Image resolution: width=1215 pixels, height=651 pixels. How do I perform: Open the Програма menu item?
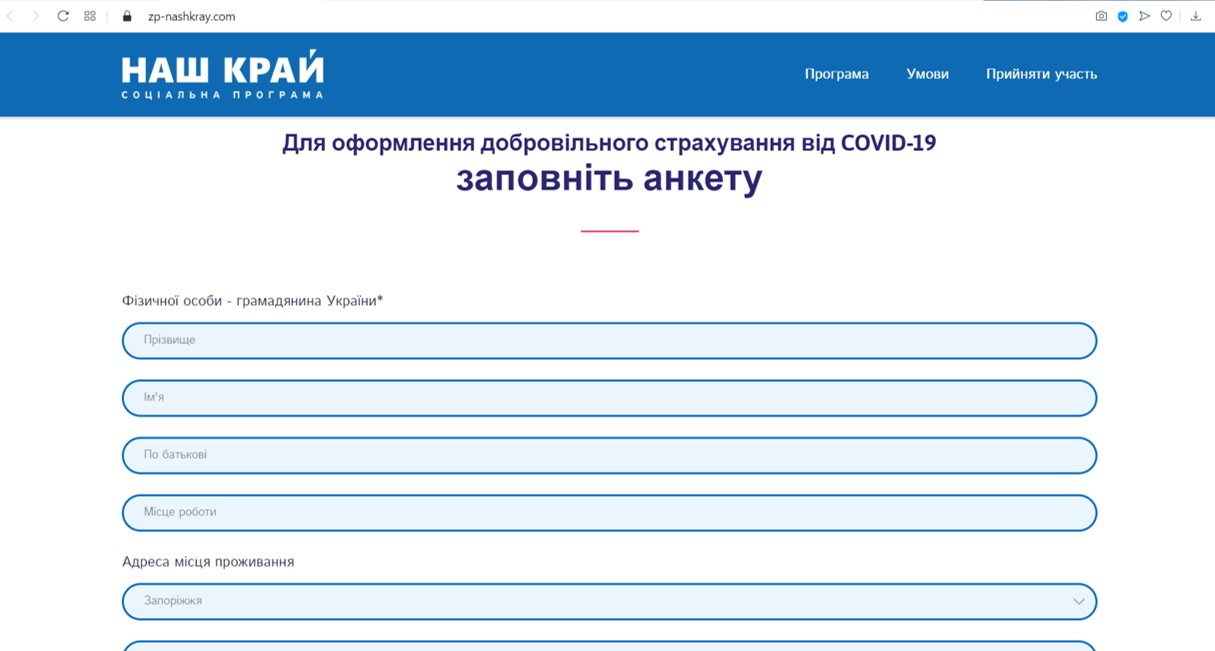(x=836, y=74)
